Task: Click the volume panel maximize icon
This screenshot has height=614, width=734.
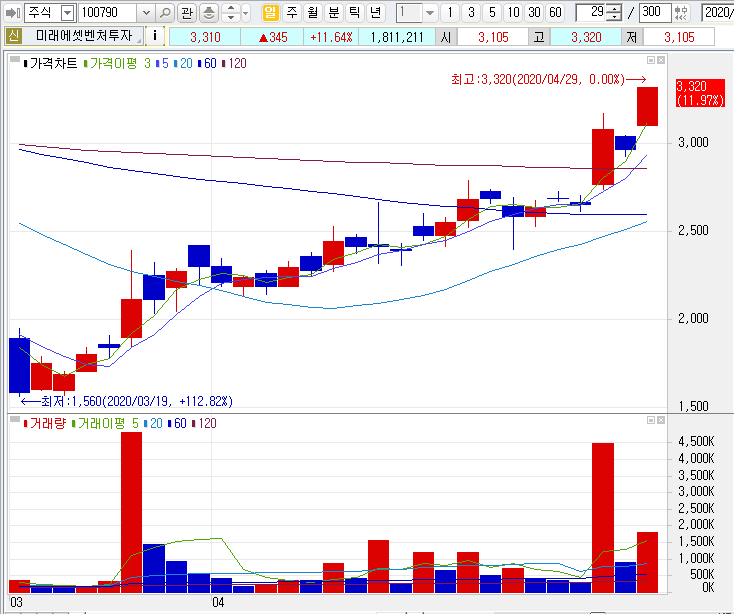Action: 651,420
